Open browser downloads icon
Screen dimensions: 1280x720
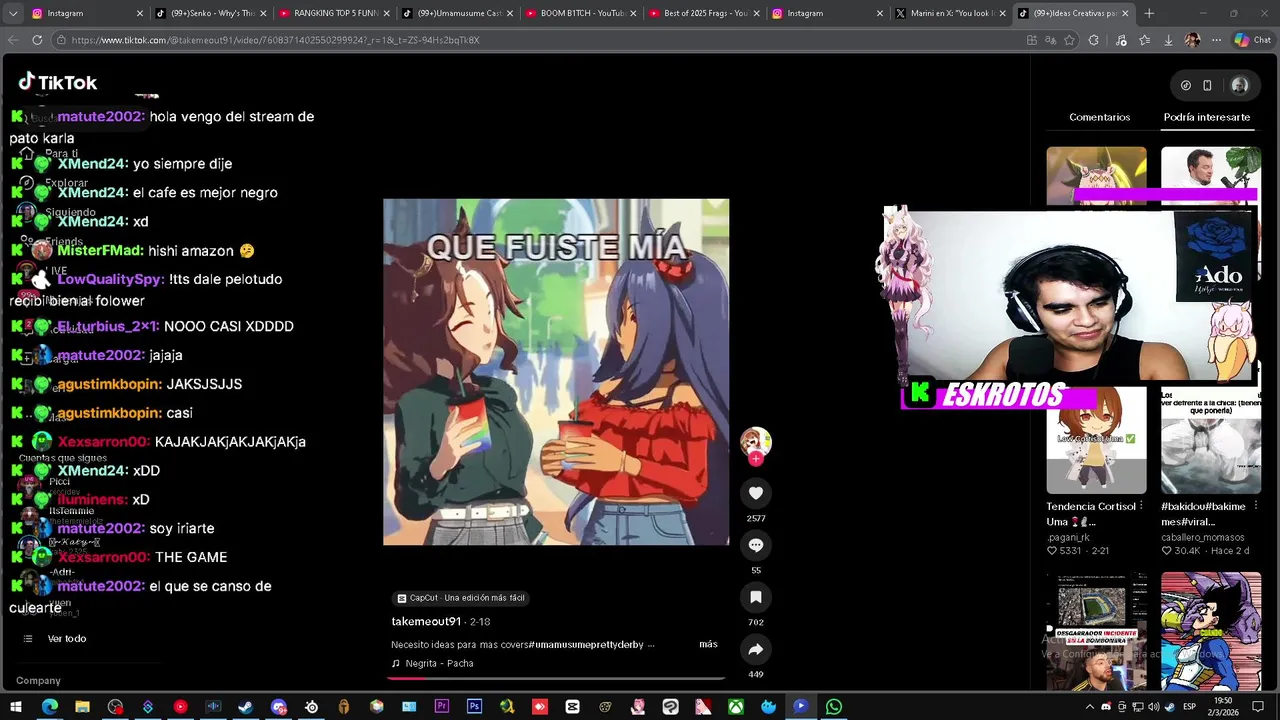pyautogui.click(x=1168, y=40)
